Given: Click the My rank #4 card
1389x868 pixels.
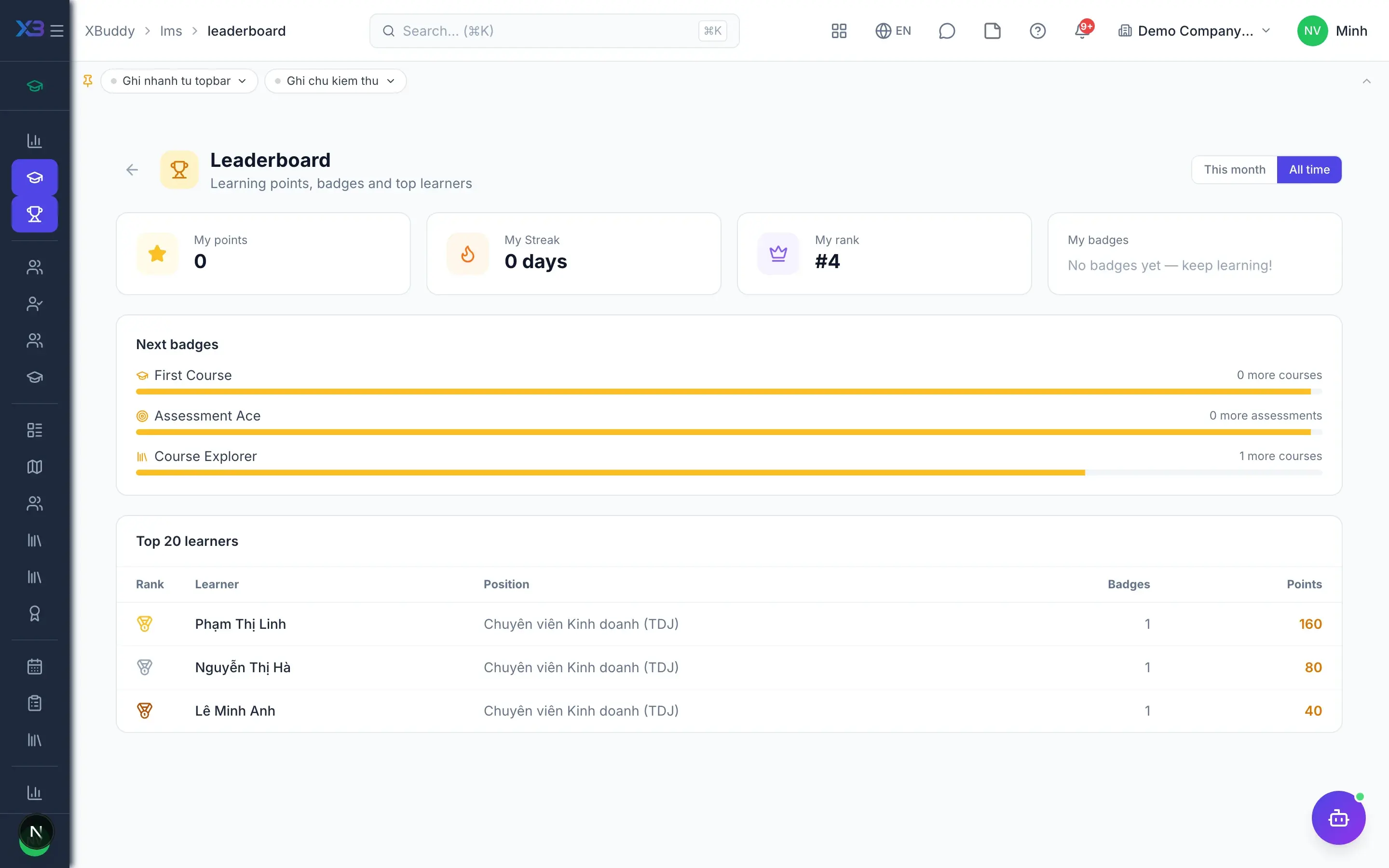Looking at the screenshot, I should point(884,254).
